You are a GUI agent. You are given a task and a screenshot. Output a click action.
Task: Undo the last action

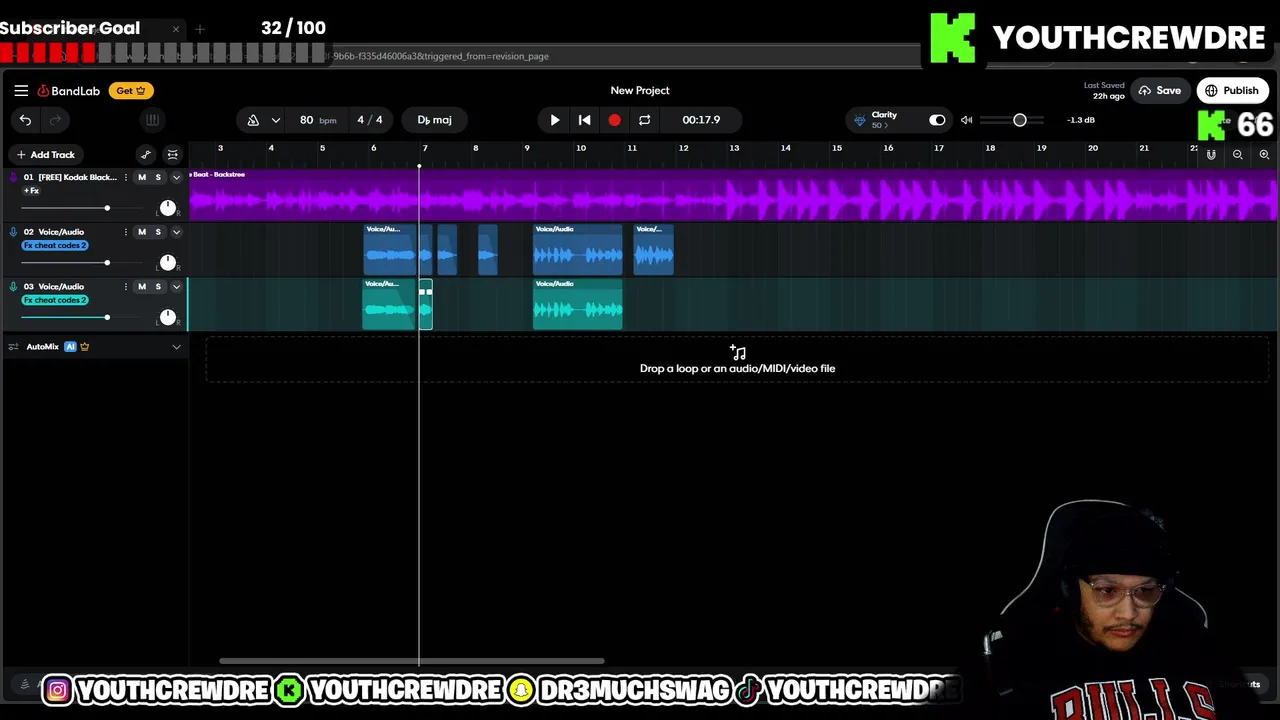pyautogui.click(x=25, y=120)
